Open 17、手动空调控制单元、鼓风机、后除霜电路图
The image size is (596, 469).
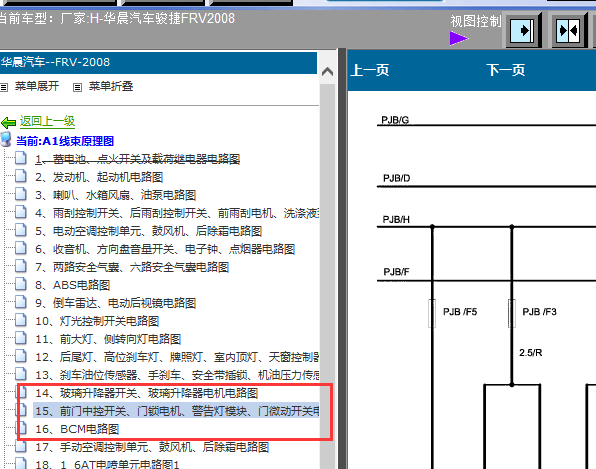152,447
